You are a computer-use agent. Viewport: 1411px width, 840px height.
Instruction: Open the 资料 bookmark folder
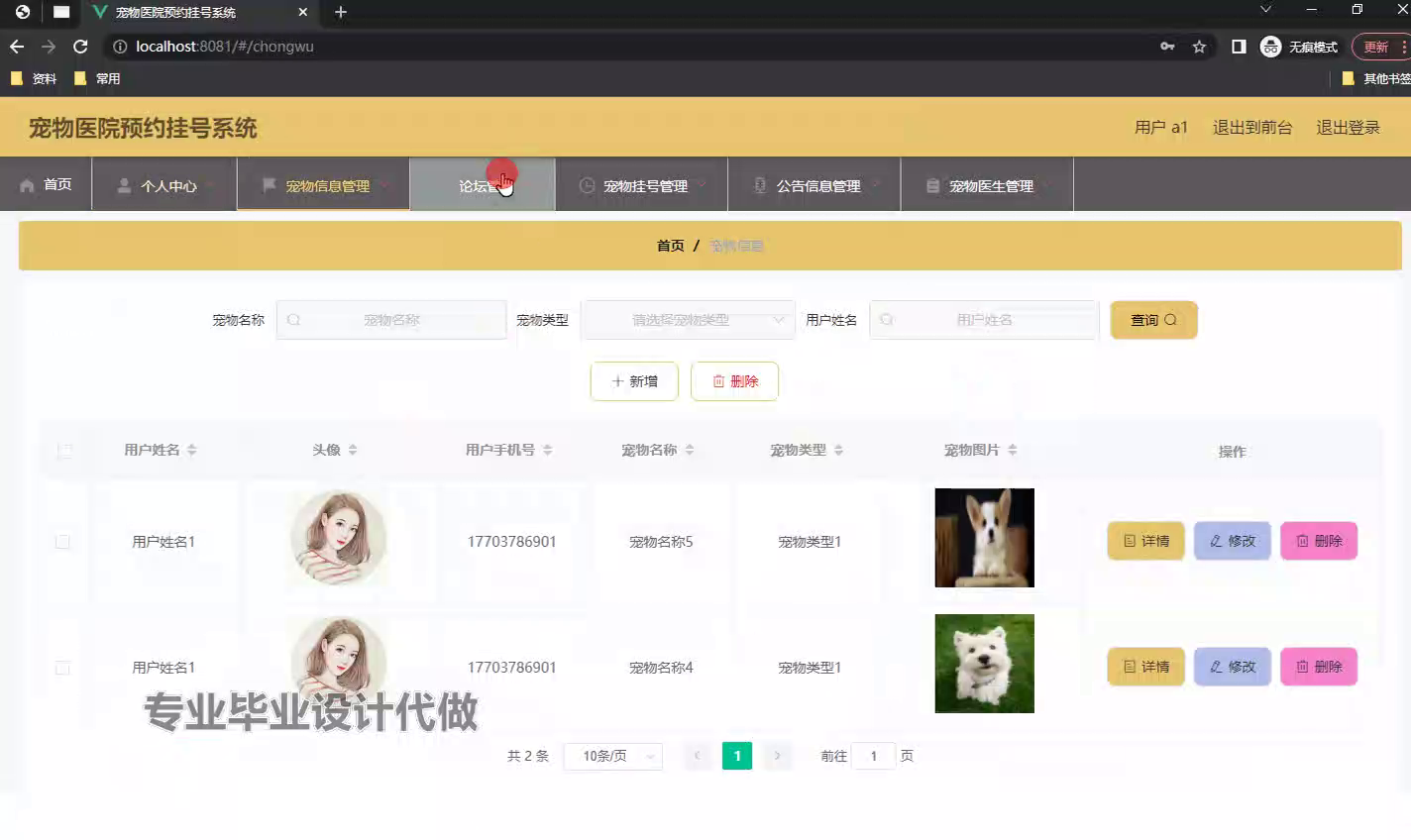click(34, 78)
